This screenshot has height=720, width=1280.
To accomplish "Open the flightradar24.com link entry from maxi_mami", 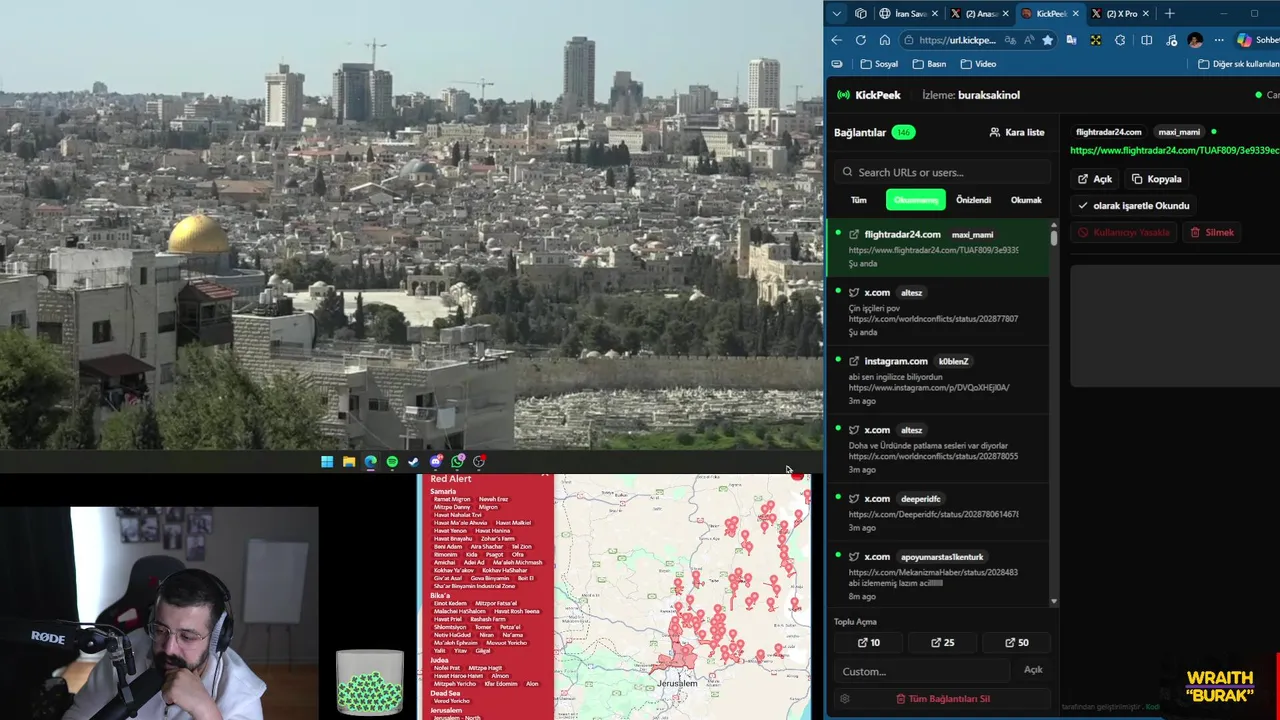I will [938, 248].
